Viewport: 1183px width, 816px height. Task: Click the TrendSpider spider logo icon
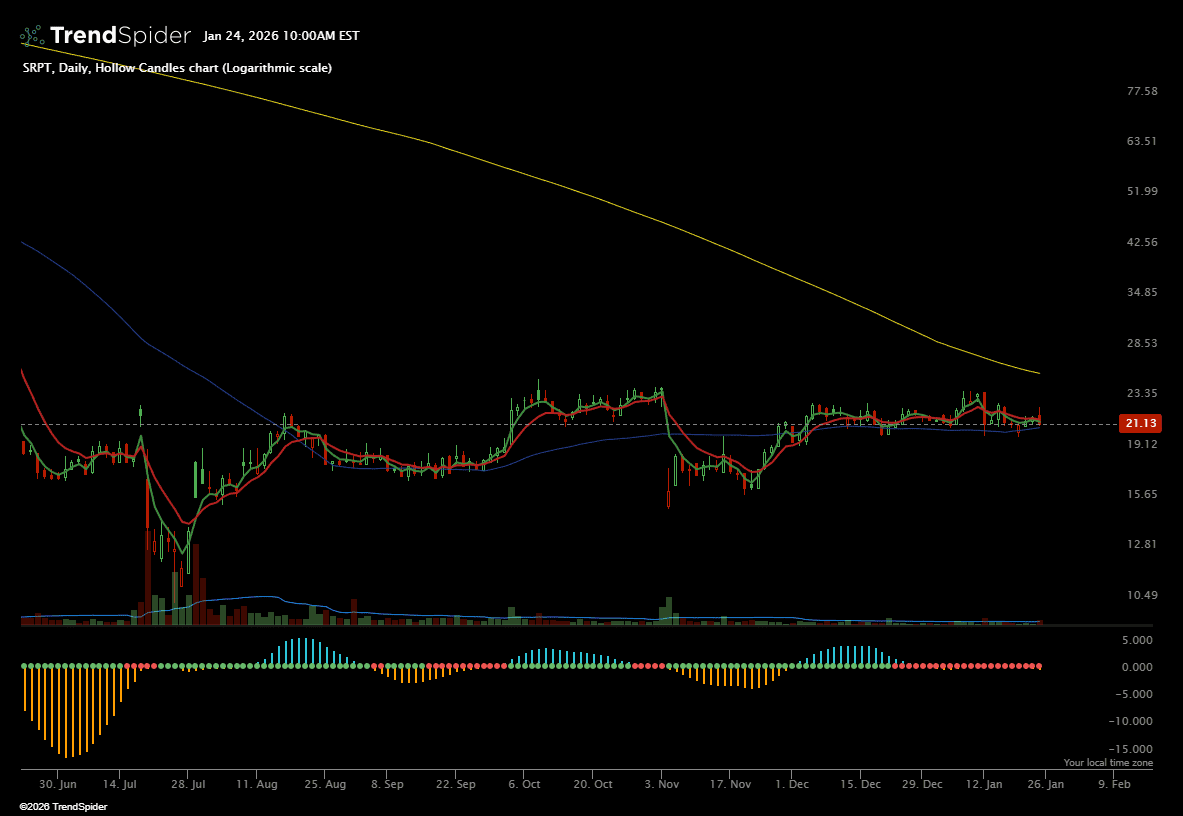click(32, 36)
